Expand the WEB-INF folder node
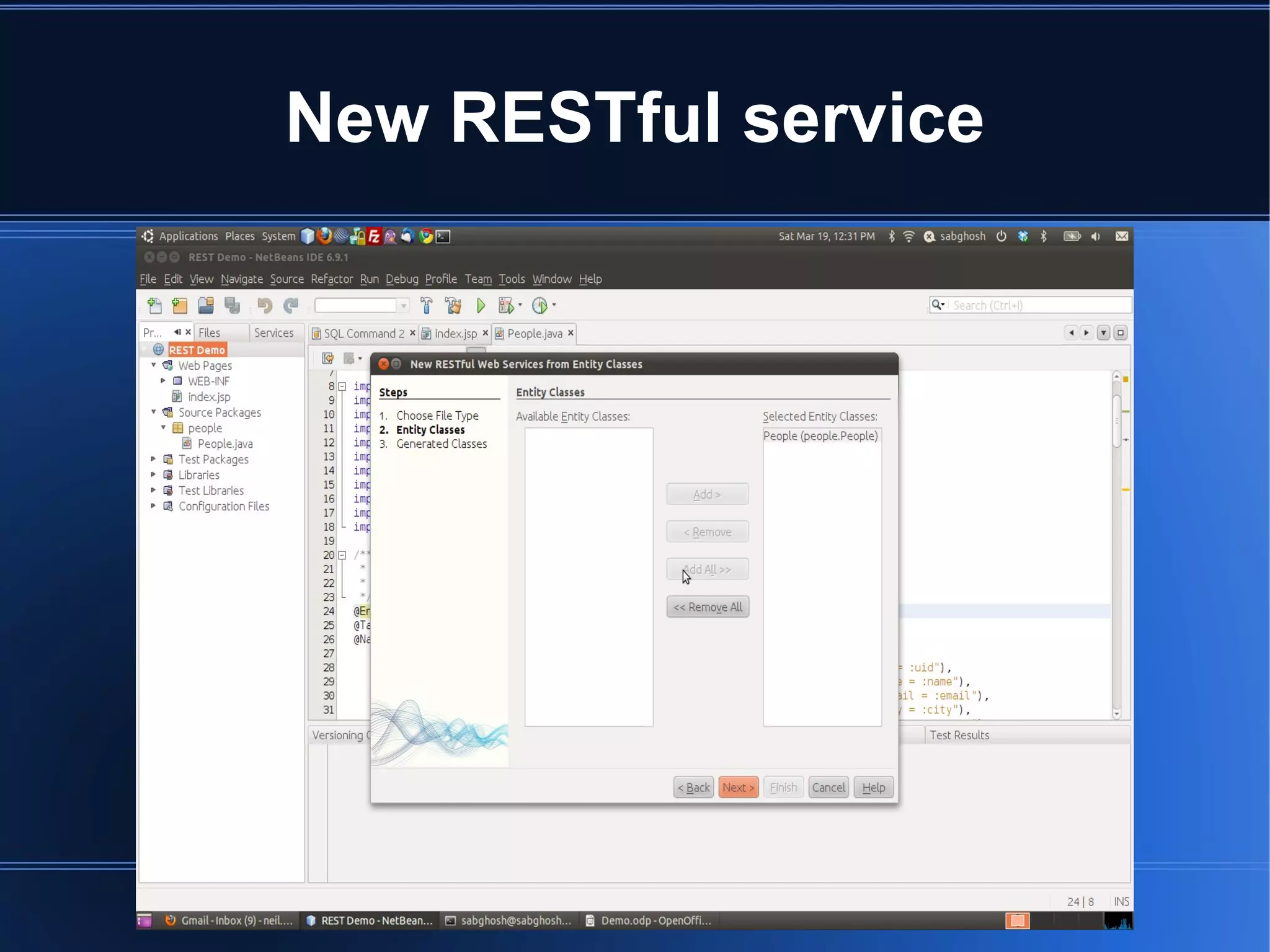 (x=163, y=381)
